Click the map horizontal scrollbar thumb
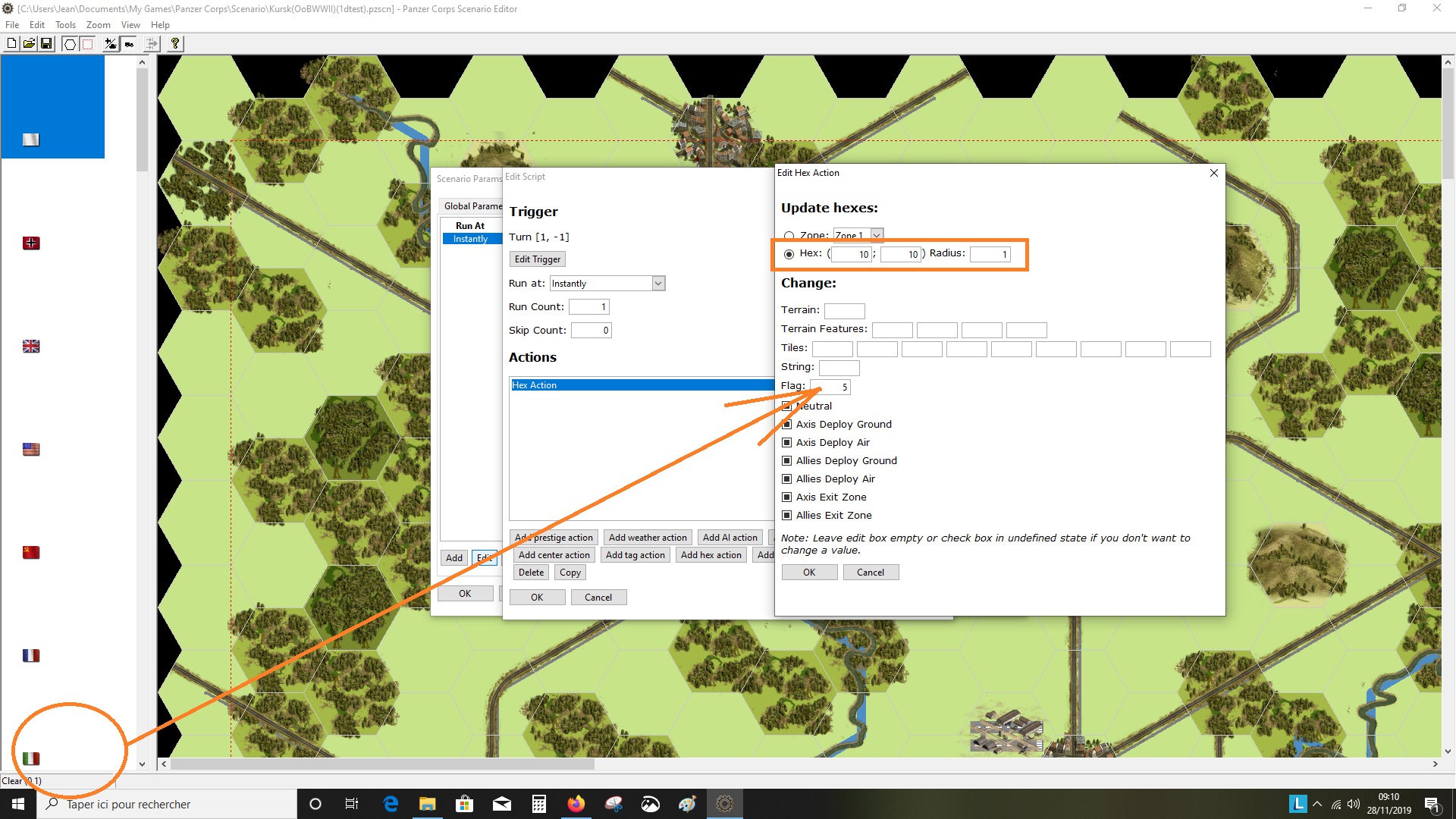The height and width of the screenshot is (819, 1456). pyautogui.click(x=381, y=764)
